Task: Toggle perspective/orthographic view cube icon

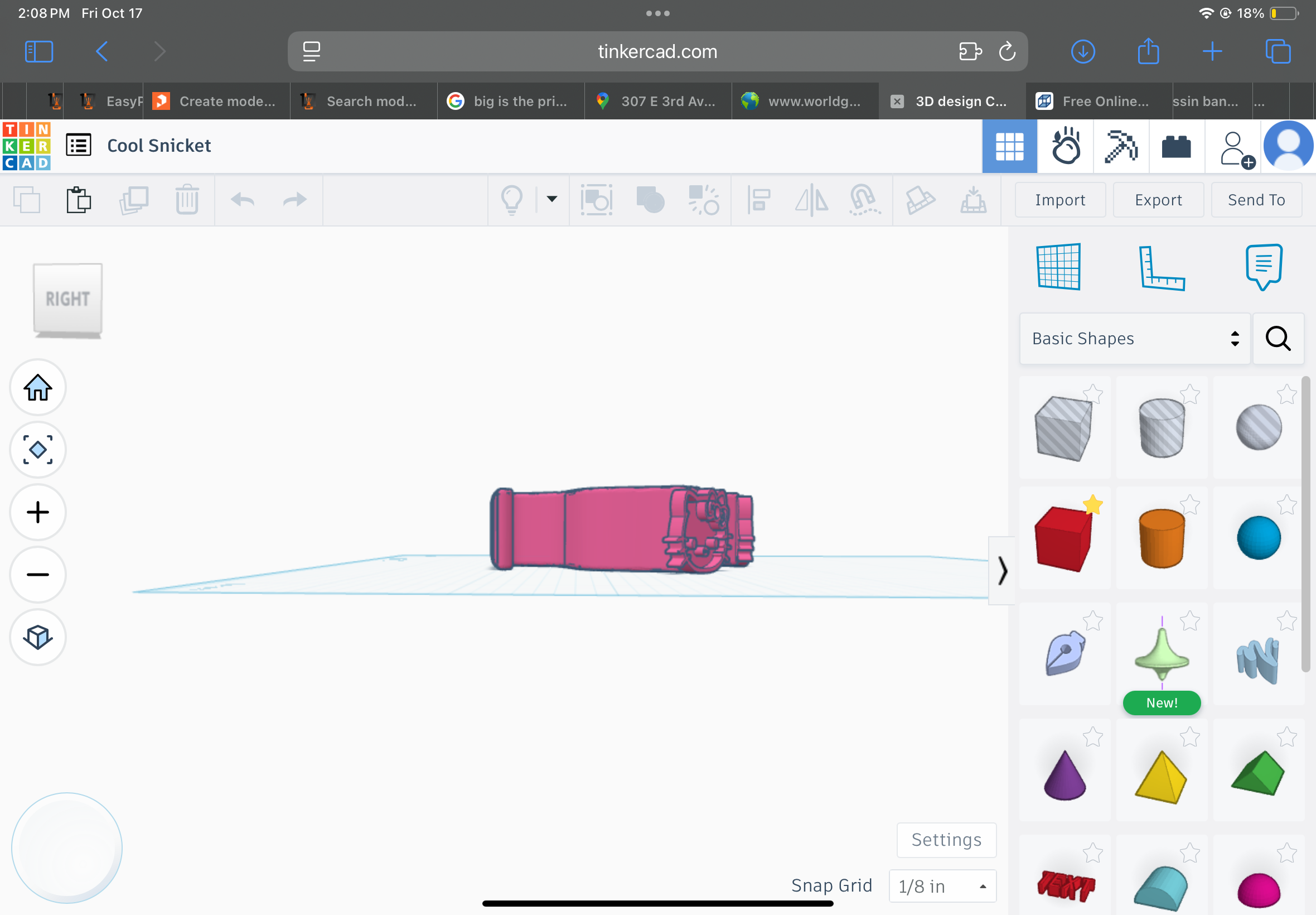Action: (x=38, y=638)
